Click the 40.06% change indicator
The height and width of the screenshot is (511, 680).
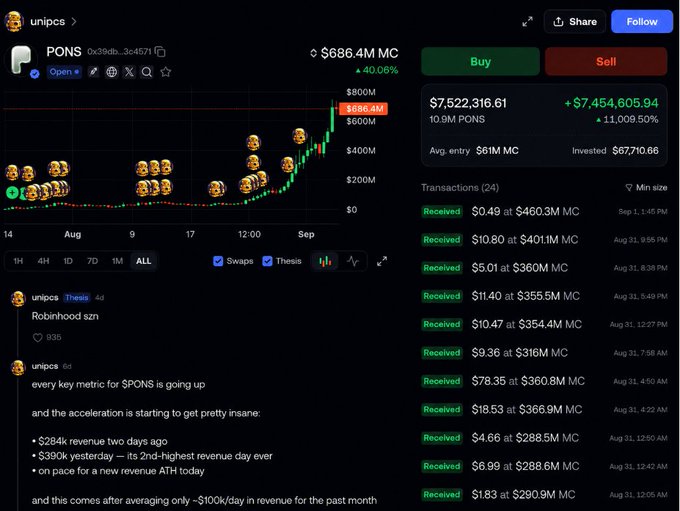[376, 70]
